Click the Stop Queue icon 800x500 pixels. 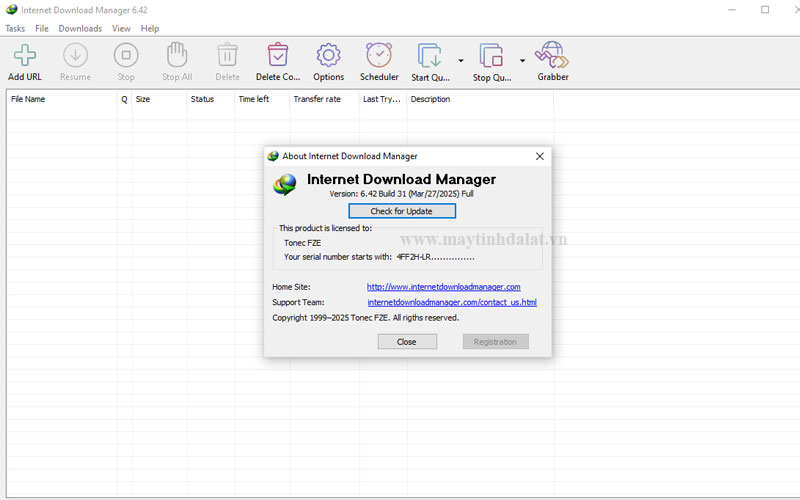click(x=491, y=55)
